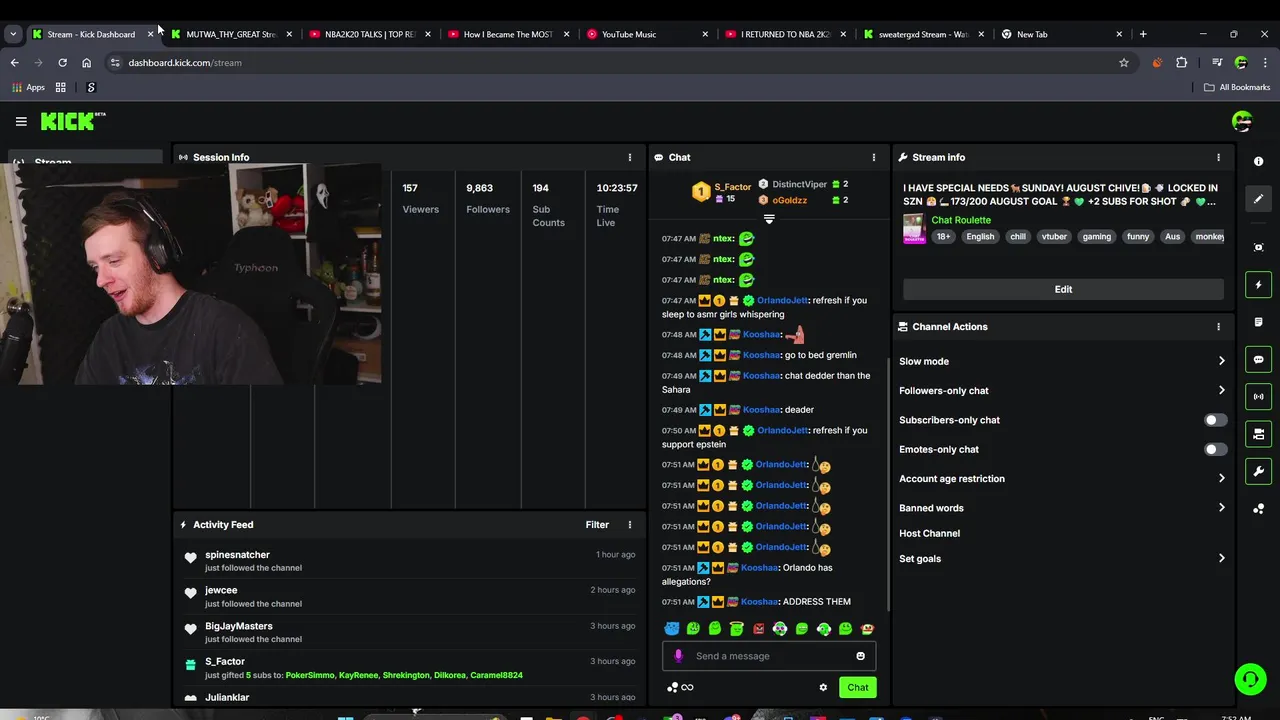Select the pencil edit icon in sidebar
Viewport: 1280px width, 720px height.
(x=1258, y=198)
